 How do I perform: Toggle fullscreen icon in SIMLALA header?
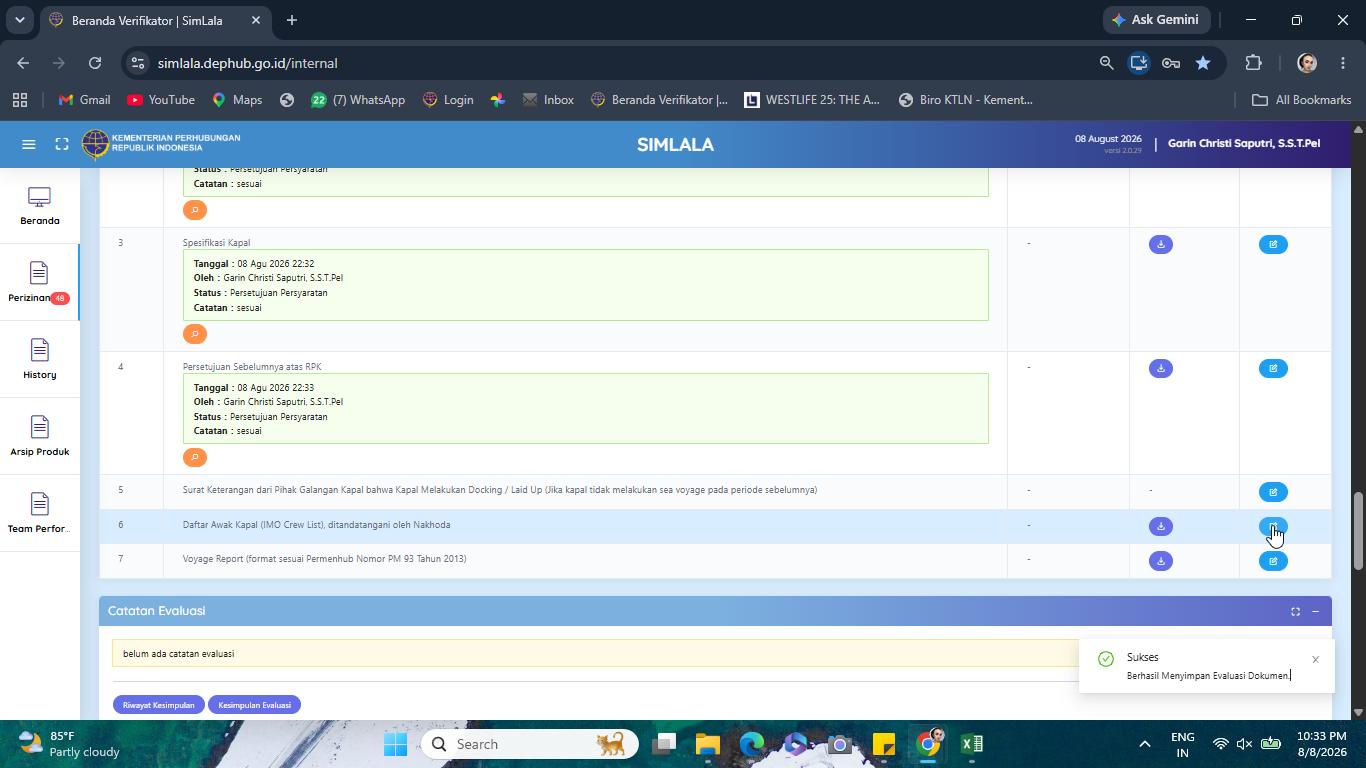pyautogui.click(x=62, y=144)
